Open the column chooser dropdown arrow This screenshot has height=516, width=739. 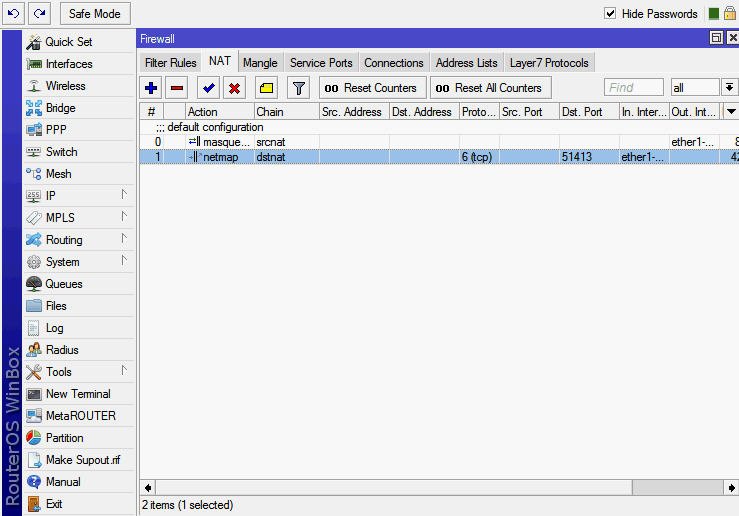coord(731,112)
